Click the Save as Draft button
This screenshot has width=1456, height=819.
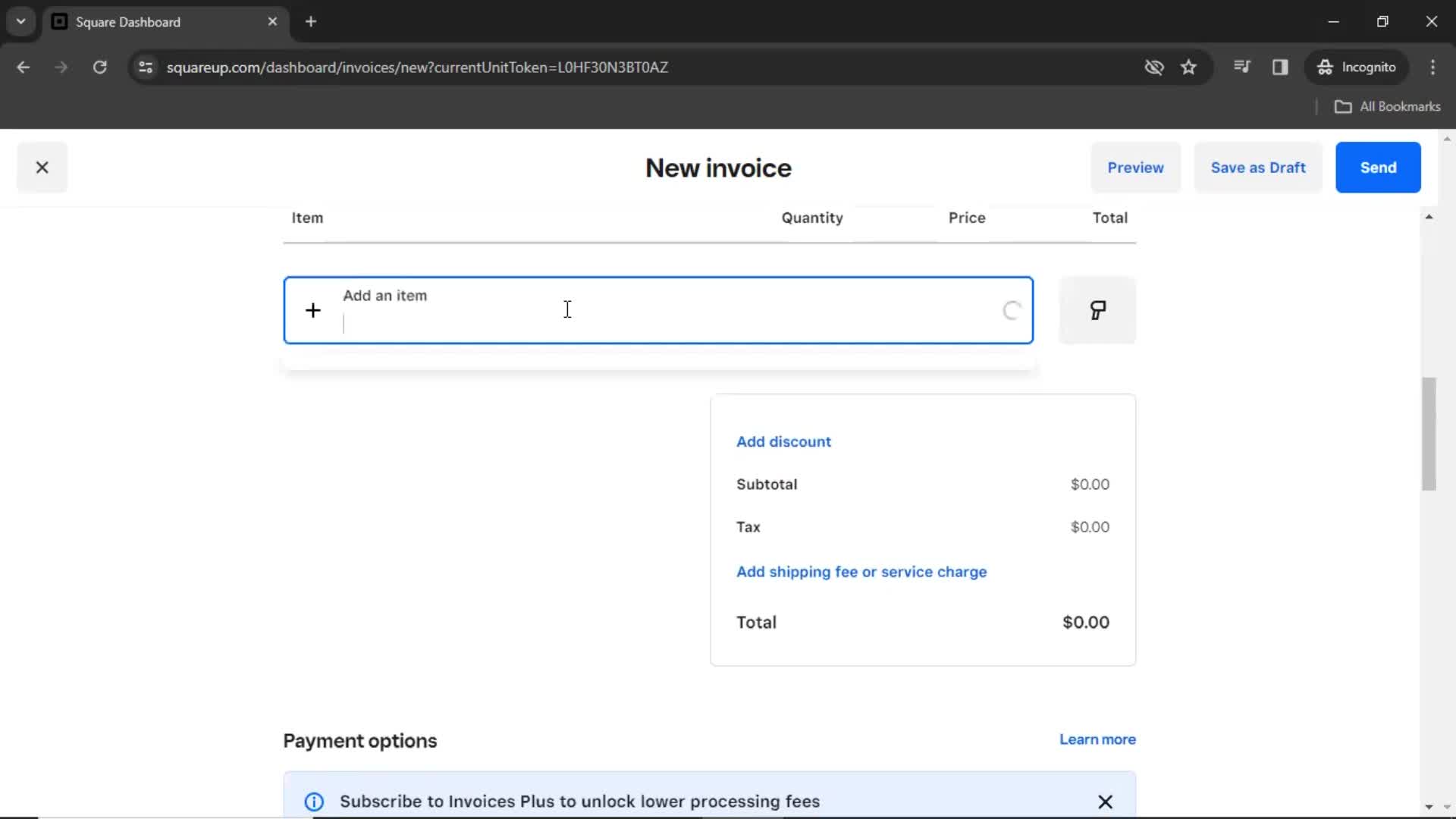click(1258, 167)
